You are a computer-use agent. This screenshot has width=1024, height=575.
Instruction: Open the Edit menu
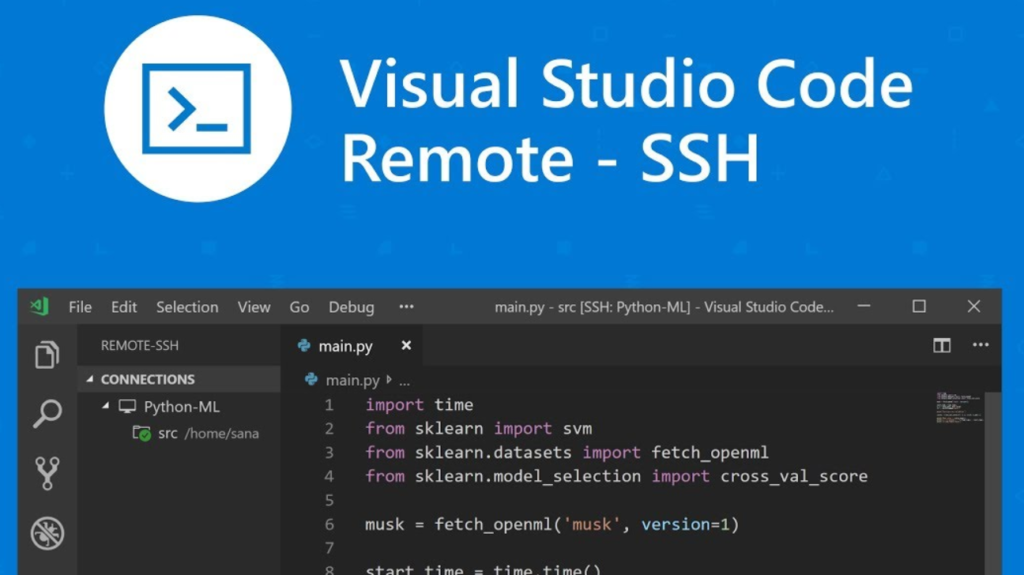click(123, 306)
